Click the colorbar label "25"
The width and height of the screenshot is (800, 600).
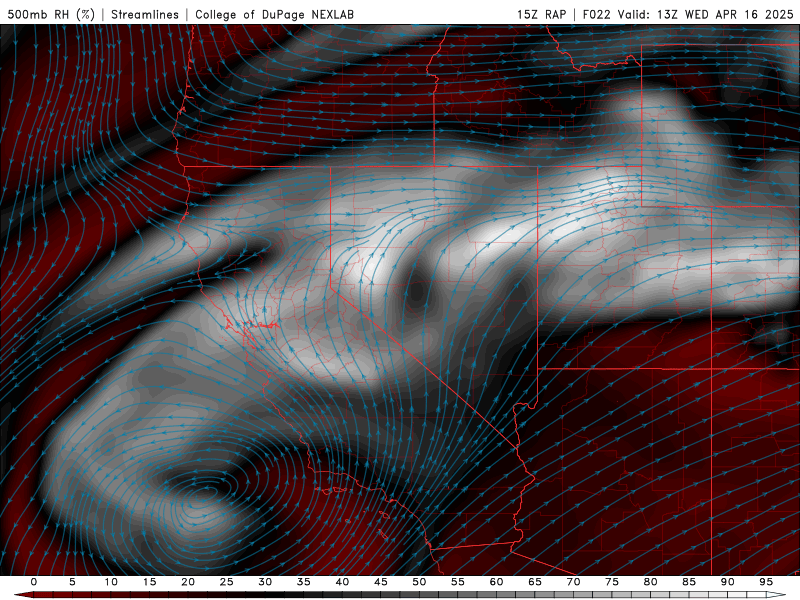coord(227,582)
